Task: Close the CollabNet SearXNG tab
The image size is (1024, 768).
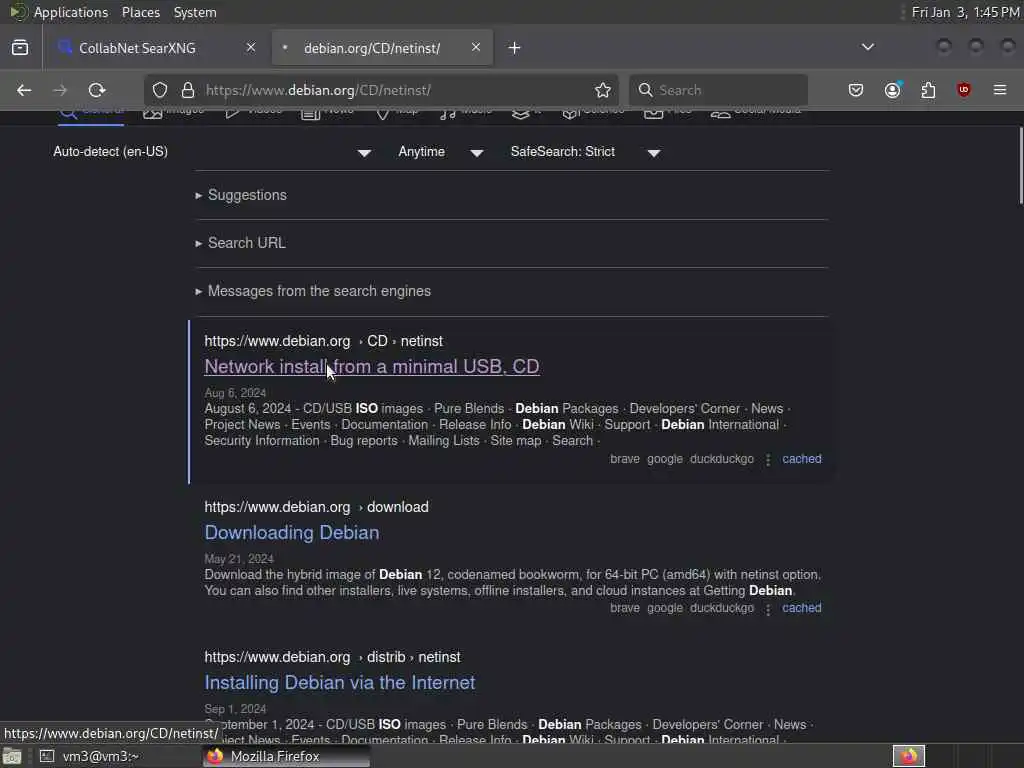Action: 251,48
